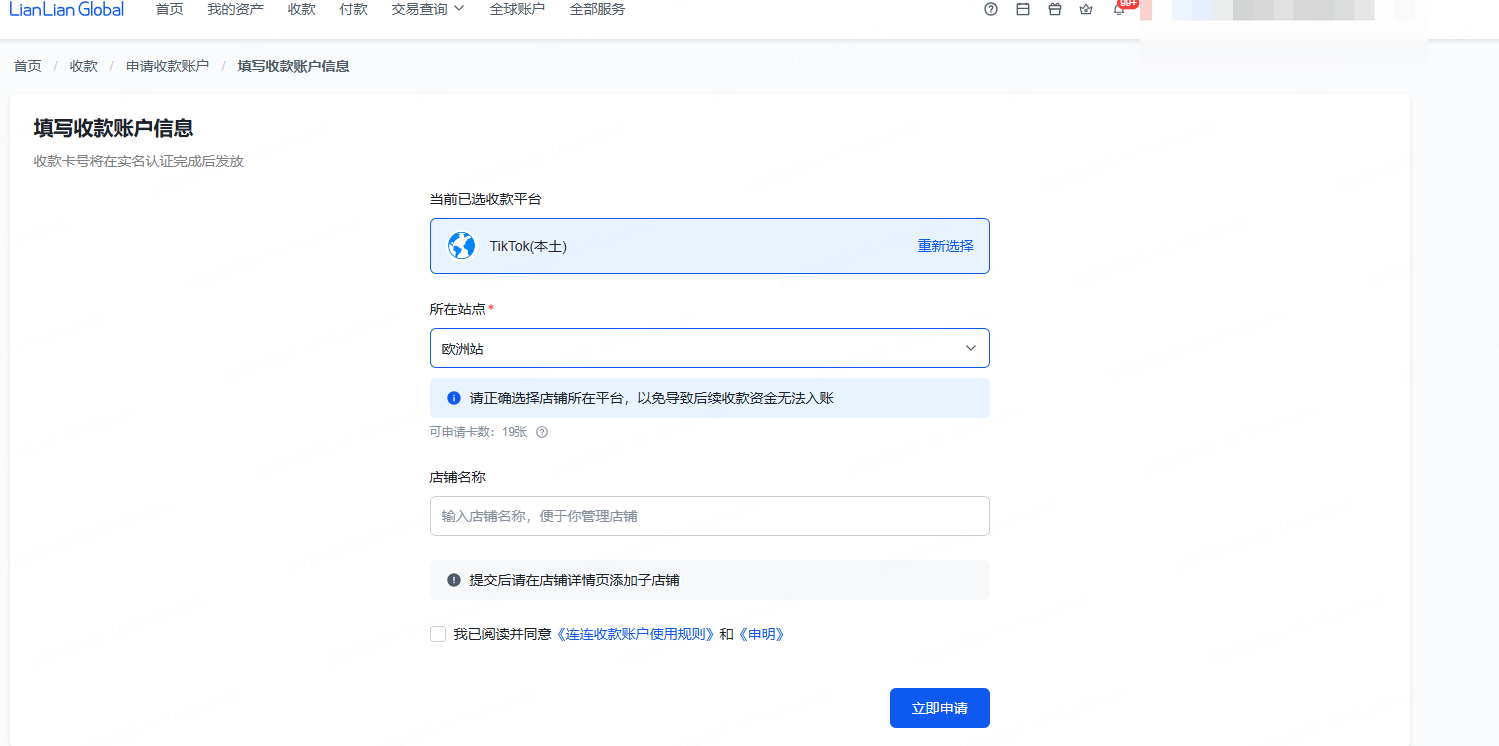1499x746 pixels.
Task: Click the 填写收款账户信息 heading
Action: coord(113,128)
